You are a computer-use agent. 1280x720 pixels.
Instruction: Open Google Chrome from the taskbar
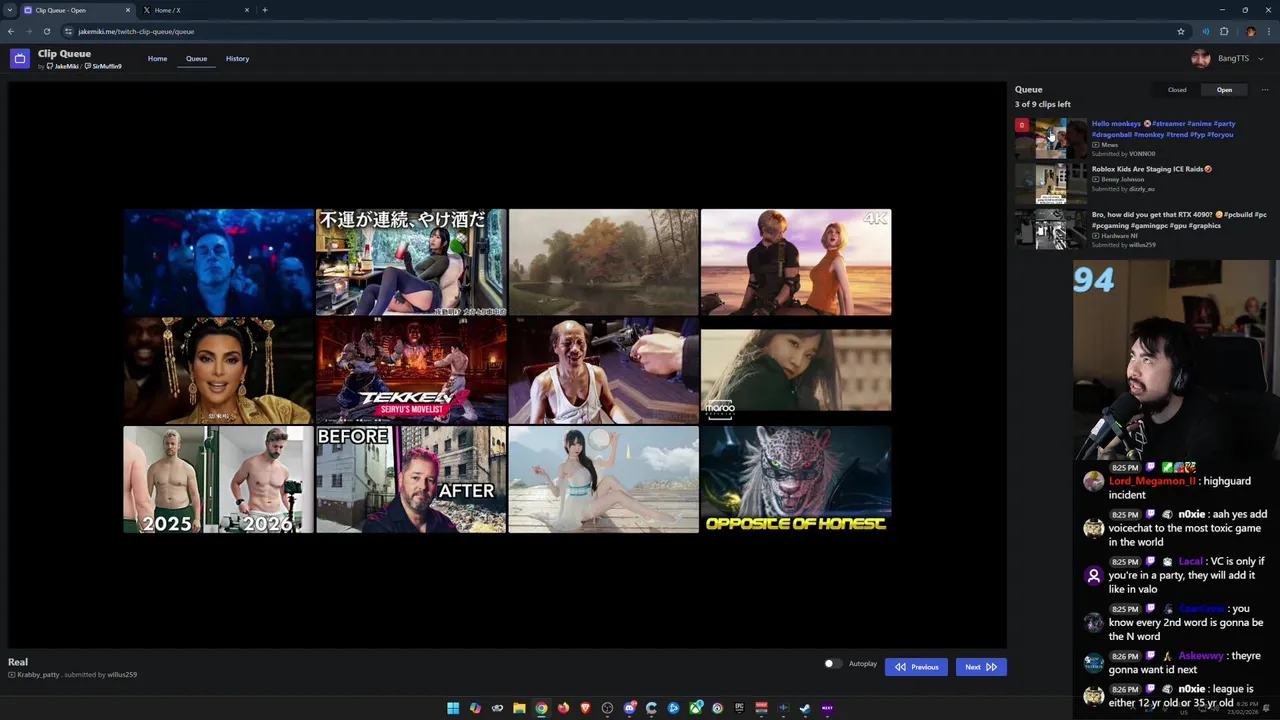click(541, 708)
